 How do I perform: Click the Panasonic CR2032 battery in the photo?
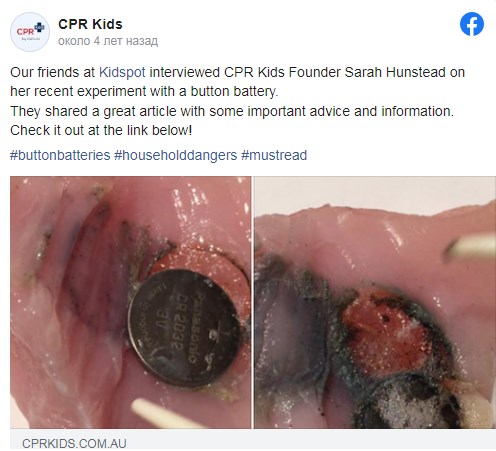pyautogui.click(x=184, y=328)
